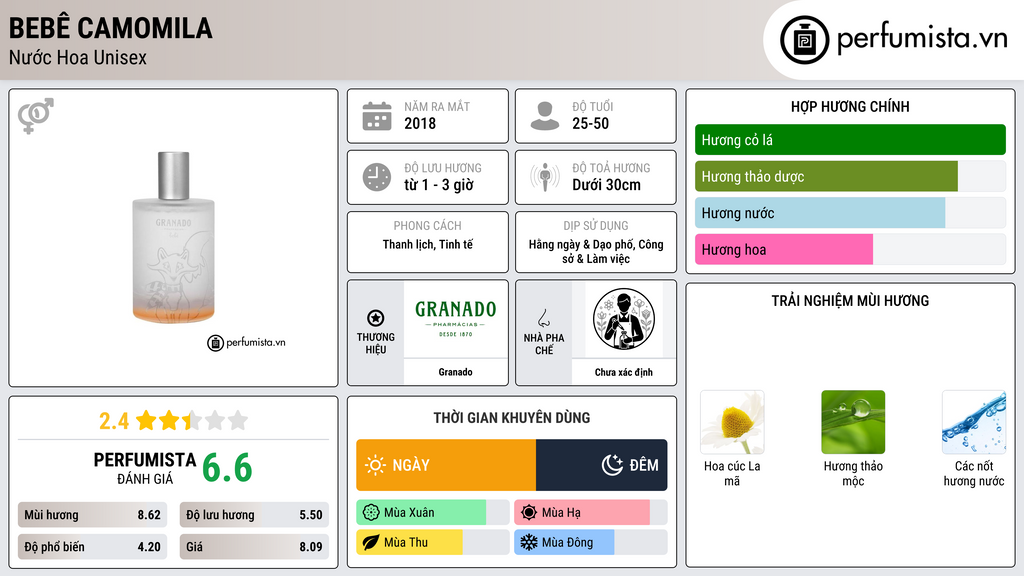This screenshot has width=1024, height=576.
Task: Click the HỢP HƯƠNG CHÍNH heading
Action: [x=850, y=106]
